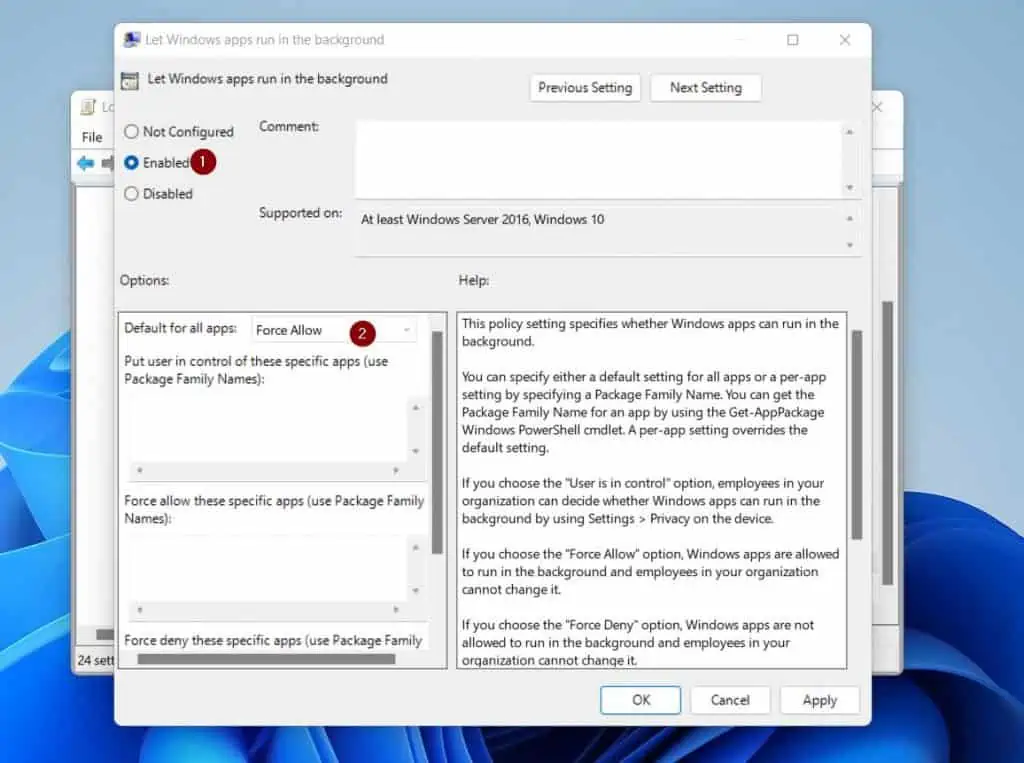Screen dimensions: 1024x763
Task: Select the Disabled radio button
Action: (131, 194)
